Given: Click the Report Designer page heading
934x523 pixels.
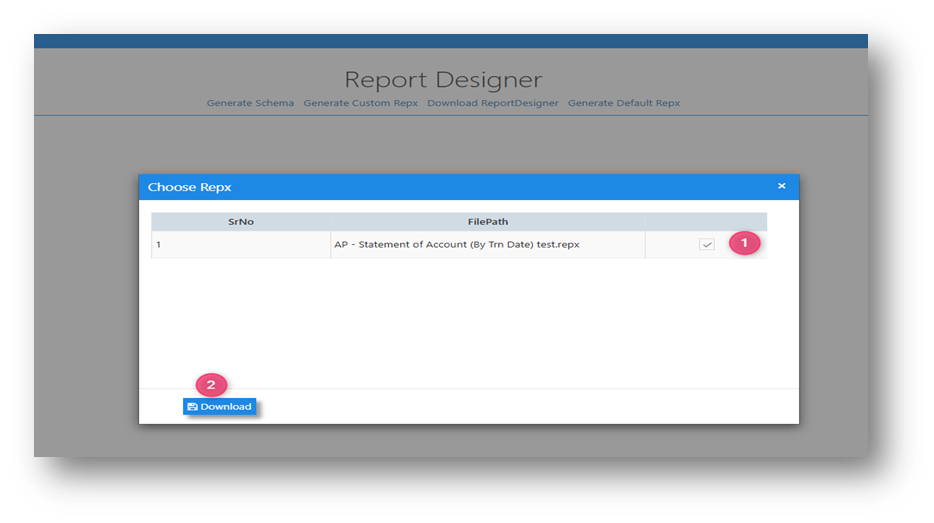Looking at the screenshot, I should pos(443,80).
